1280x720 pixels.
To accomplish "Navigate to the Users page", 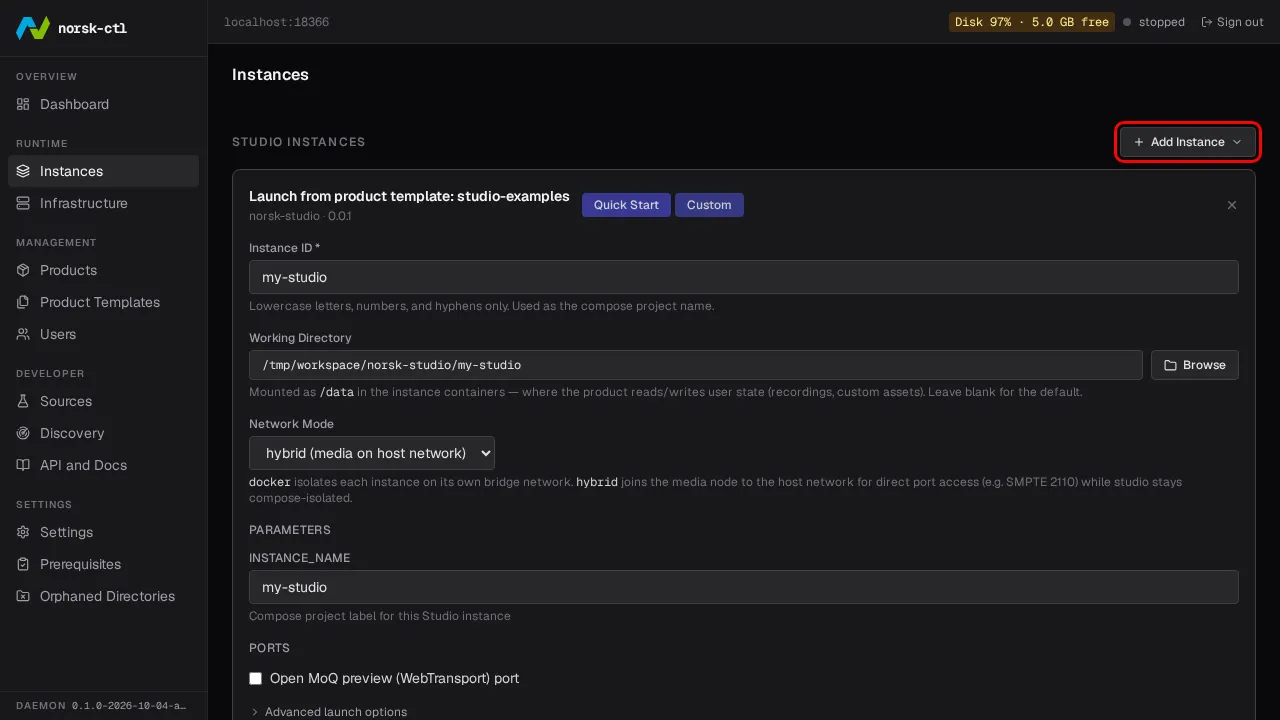I will pyautogui.click(x=104, y=334).
